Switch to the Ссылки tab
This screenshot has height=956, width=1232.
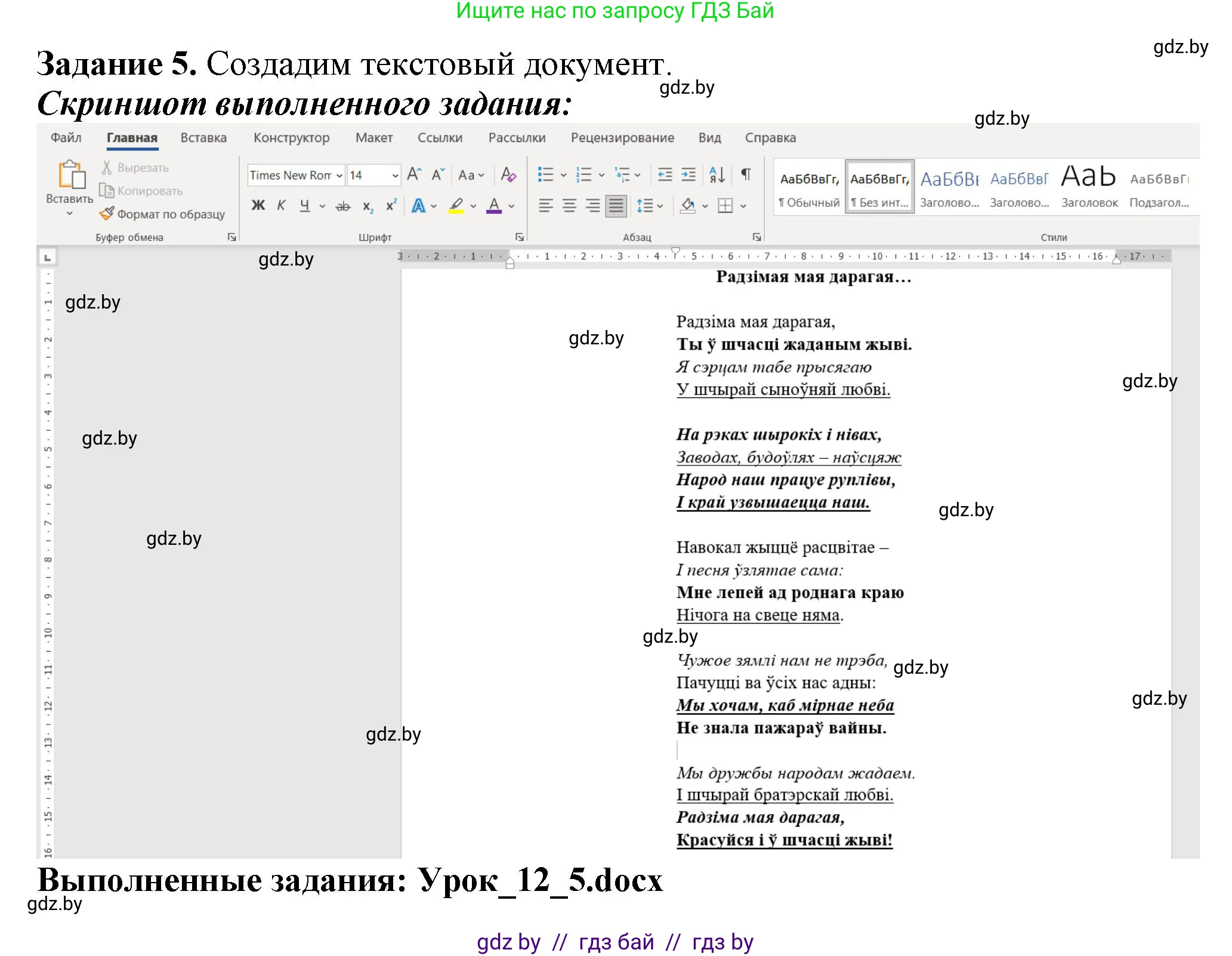click(440, 138)
